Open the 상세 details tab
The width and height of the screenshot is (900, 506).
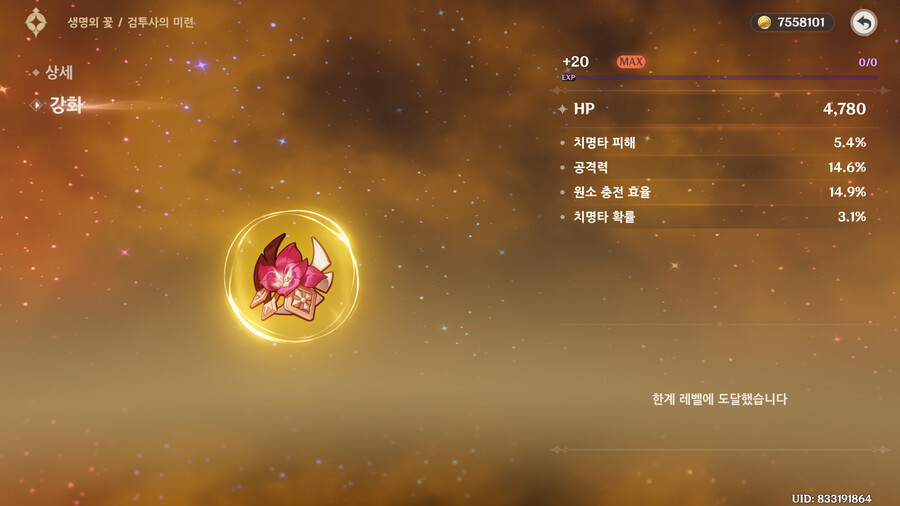(59, 72)
